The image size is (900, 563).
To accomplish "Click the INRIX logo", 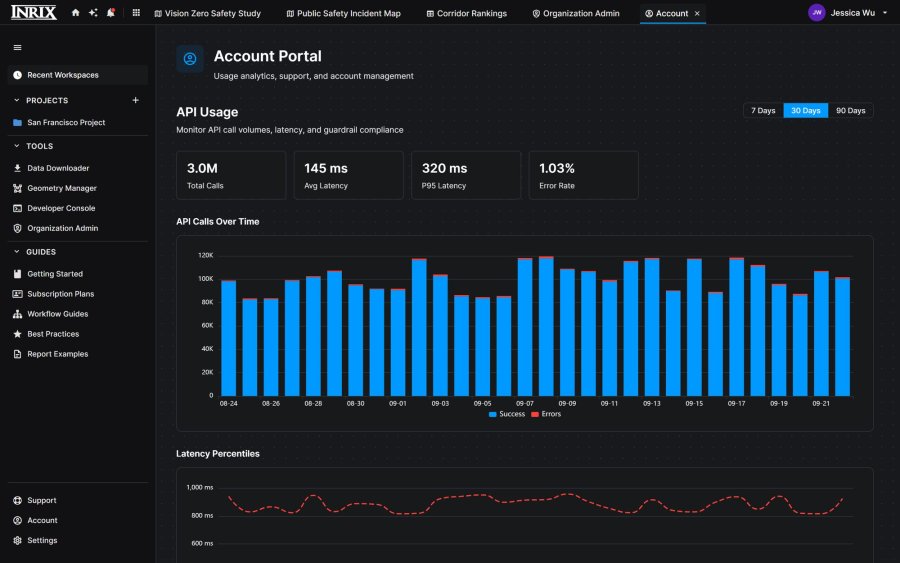I will click(34, 13).
